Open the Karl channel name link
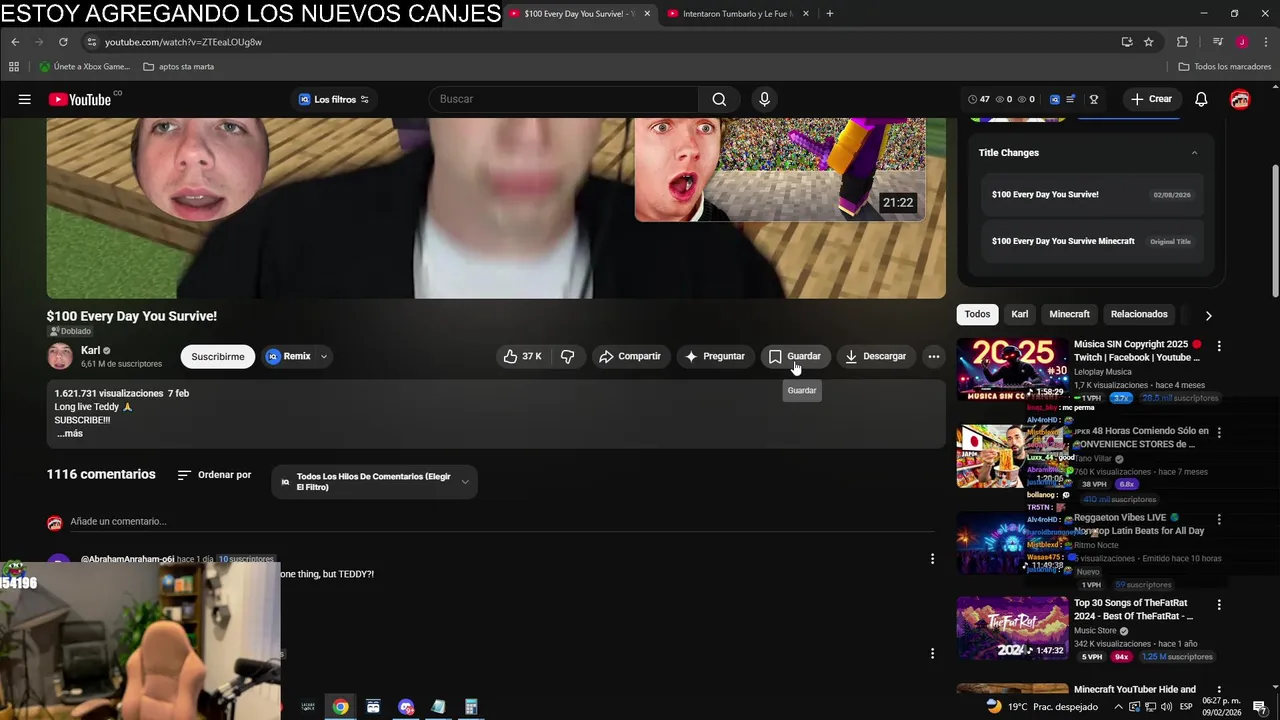Image resolution: width=1280 pixels, height=720 pixels. [91, 350]
